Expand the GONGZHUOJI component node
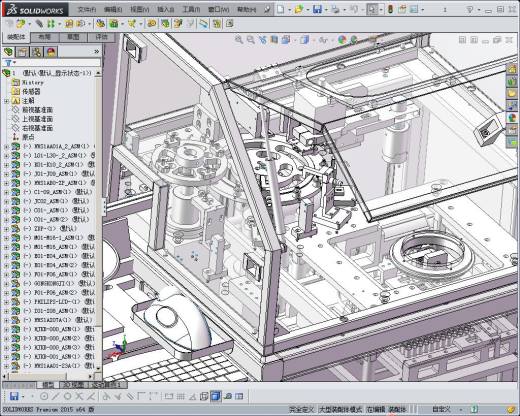 point(7,284)
